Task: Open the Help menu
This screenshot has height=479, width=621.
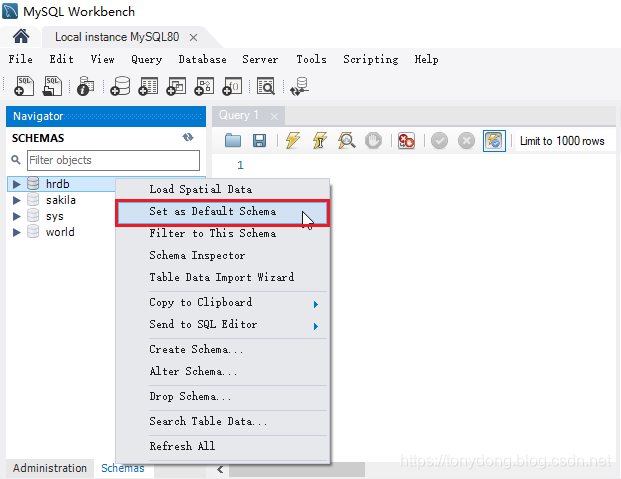Action: (x=427, y=59)
